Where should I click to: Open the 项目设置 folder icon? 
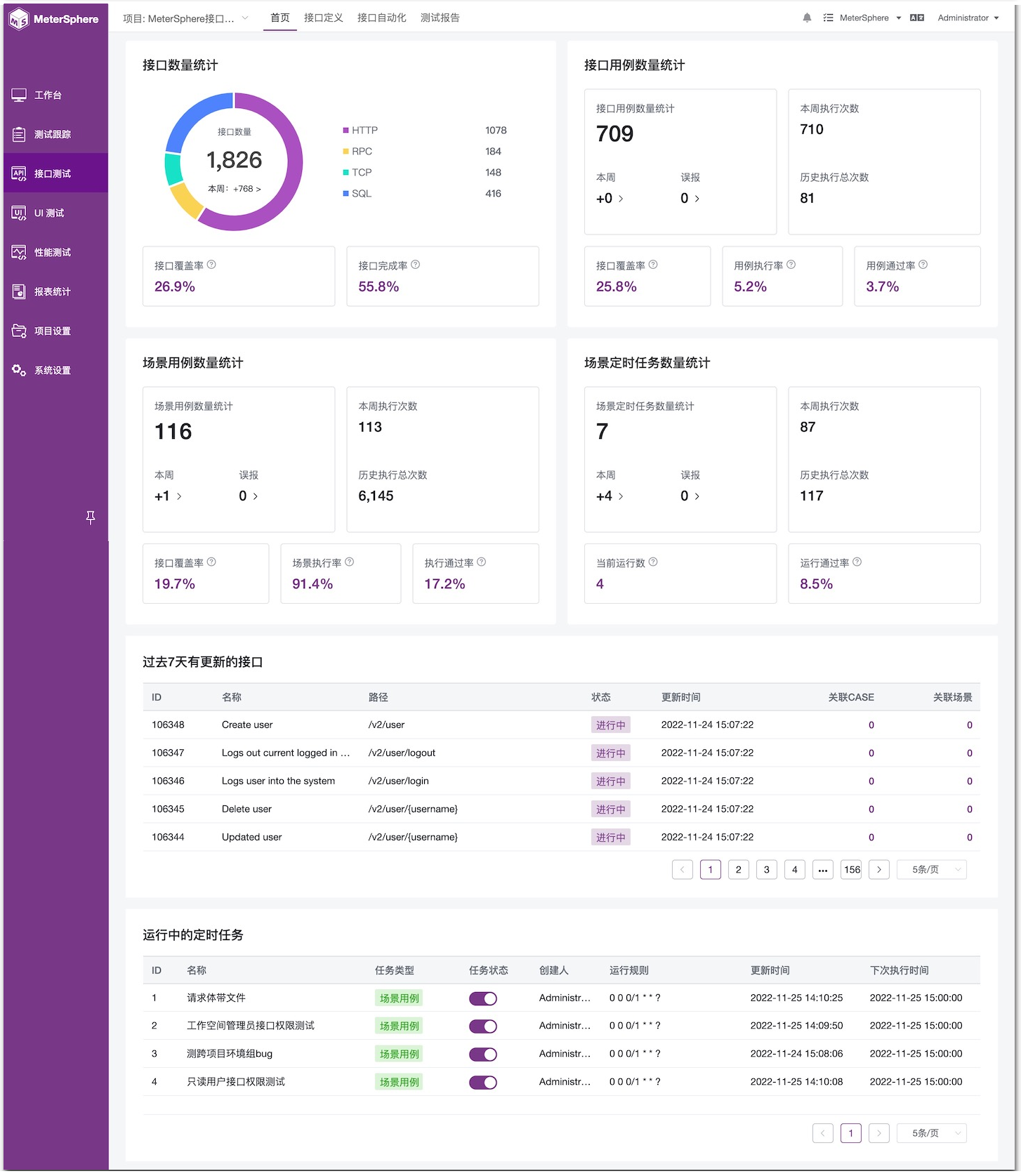pyautogui.click(x=19, y=331)
